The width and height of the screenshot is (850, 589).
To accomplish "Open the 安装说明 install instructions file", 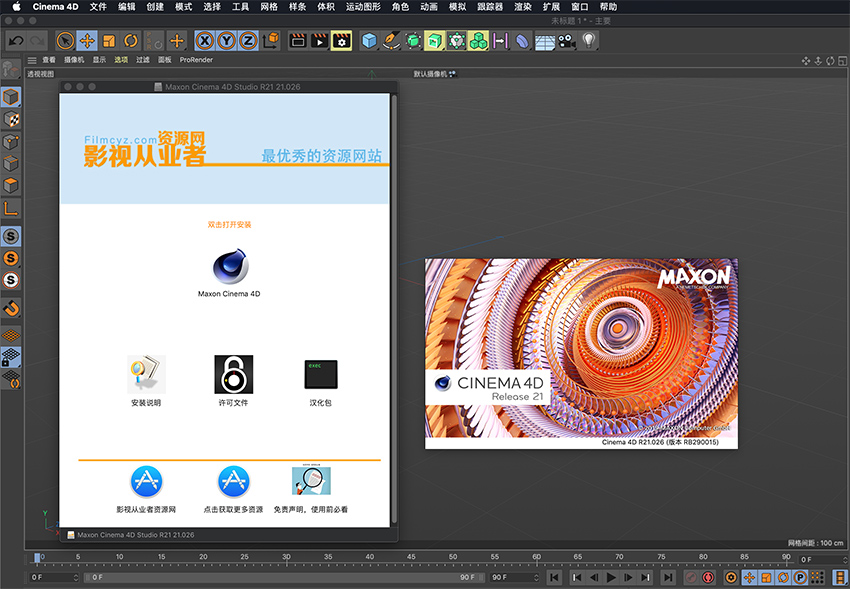I will pyautogui.click(x=146, y=374).
